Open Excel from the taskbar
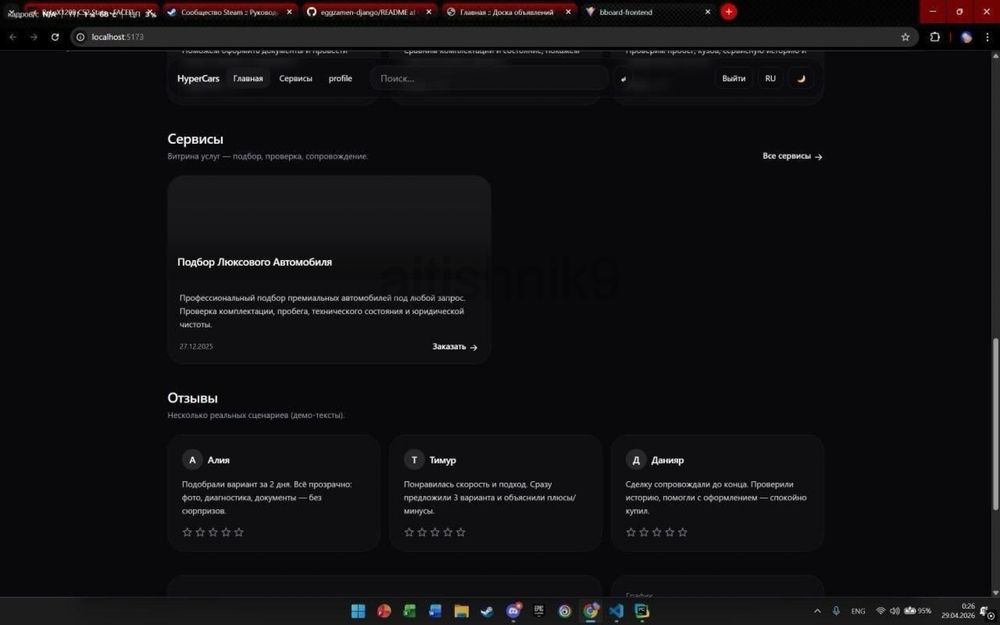Image resolution: width=1000 pixels, height=625 pixels. point(409,611)
